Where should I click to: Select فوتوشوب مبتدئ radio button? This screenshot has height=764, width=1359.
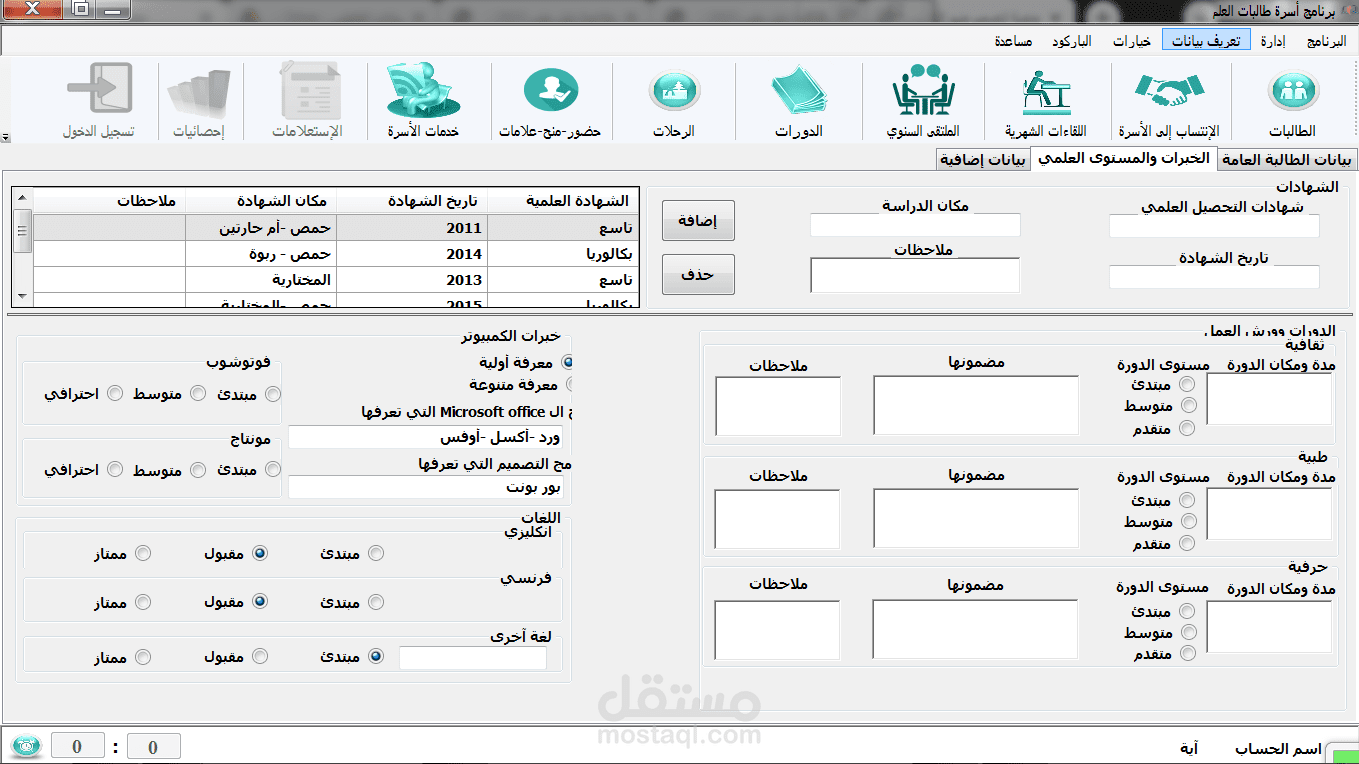273,394
